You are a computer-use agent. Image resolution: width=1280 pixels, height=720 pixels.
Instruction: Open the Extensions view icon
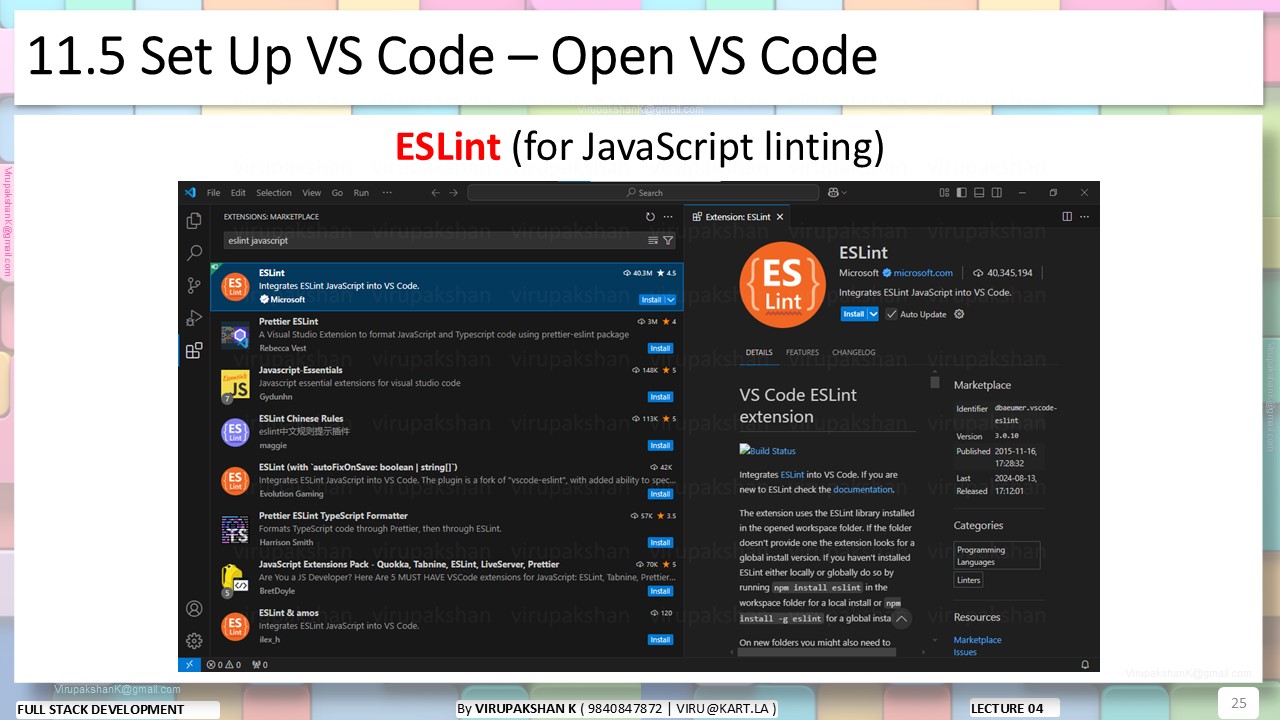[x=194, y=350]
